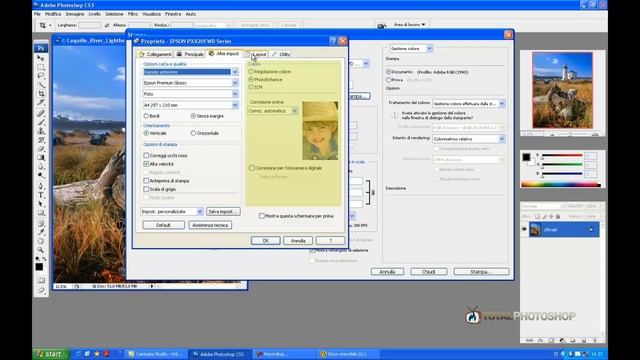
Task: Check Mostra questa schermata per prima
Action: tap(262, 216)
